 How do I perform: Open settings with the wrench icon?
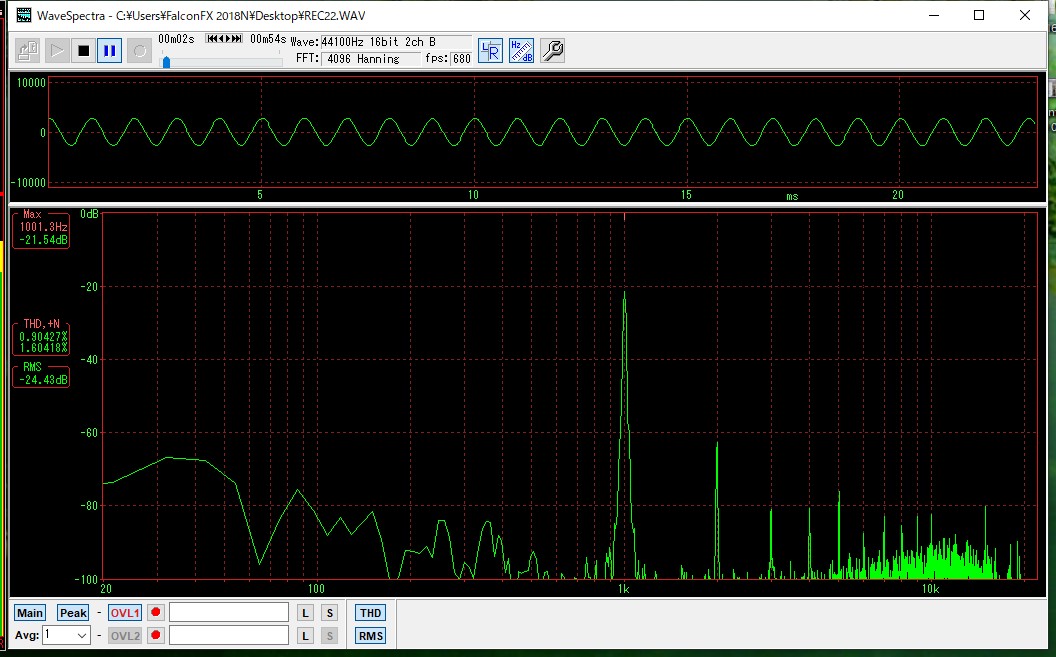553,51
